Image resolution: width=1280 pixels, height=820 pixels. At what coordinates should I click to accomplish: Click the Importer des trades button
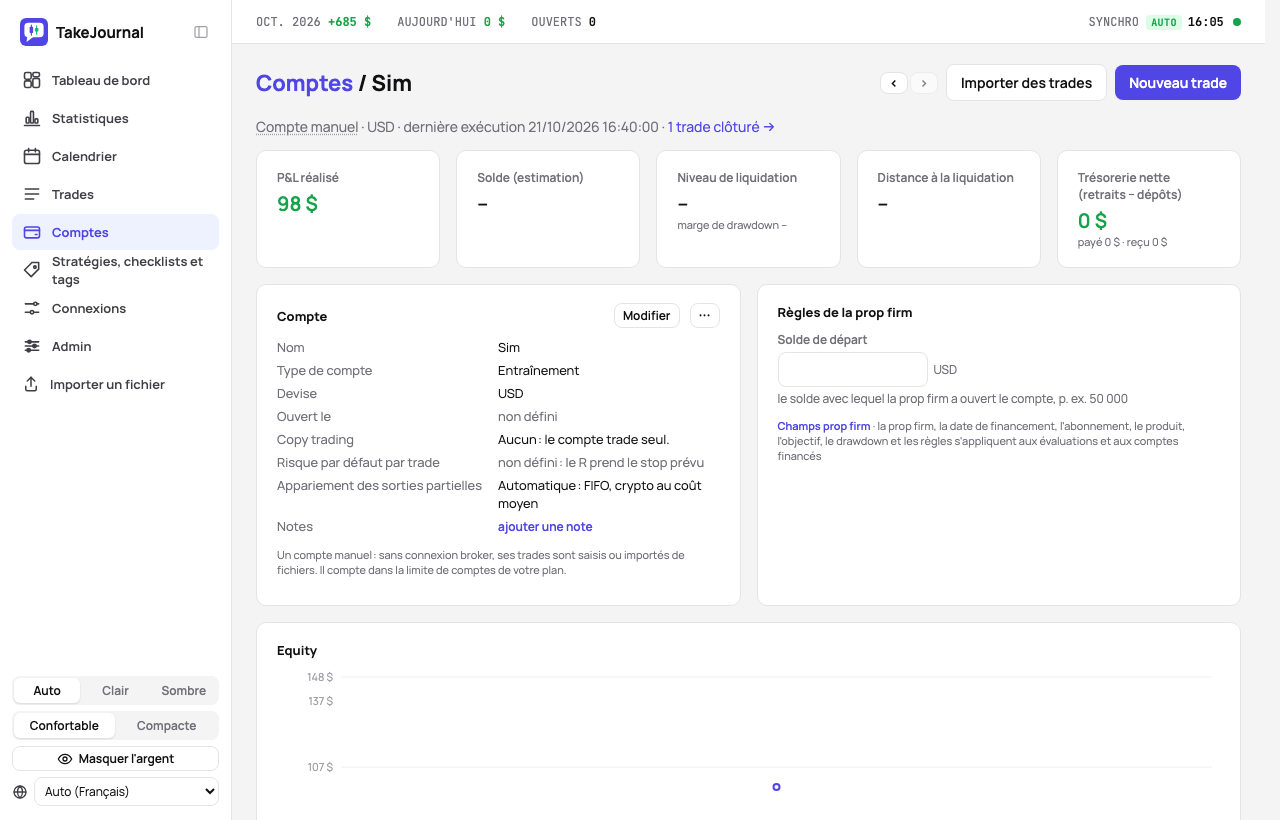tap(1026, 83)
